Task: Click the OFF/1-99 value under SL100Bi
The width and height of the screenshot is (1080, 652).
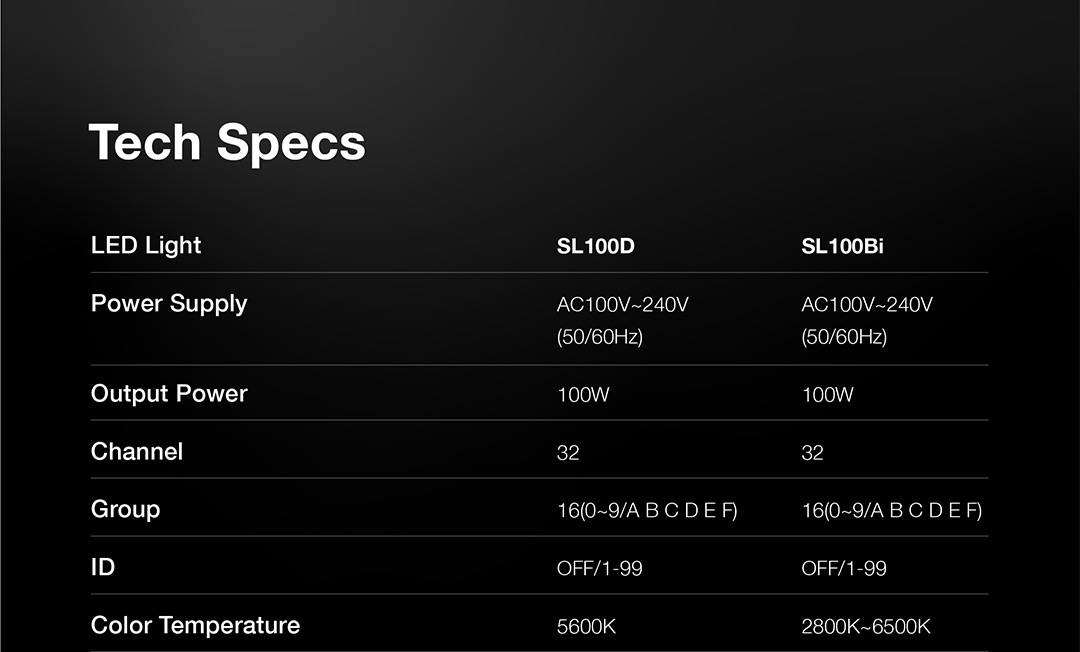Action: (843, 569)
